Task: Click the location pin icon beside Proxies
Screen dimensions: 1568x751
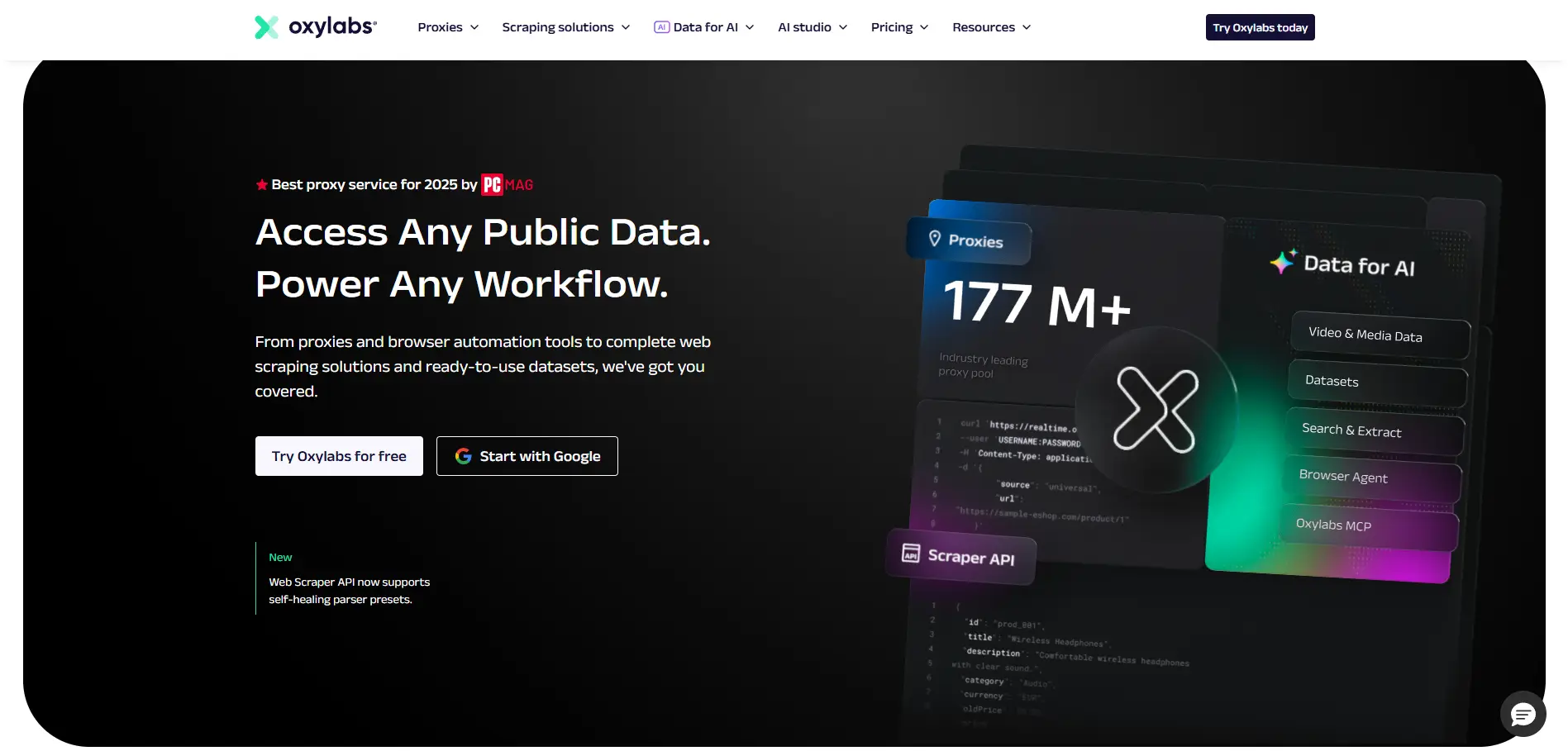Action: tap(935, 239)
